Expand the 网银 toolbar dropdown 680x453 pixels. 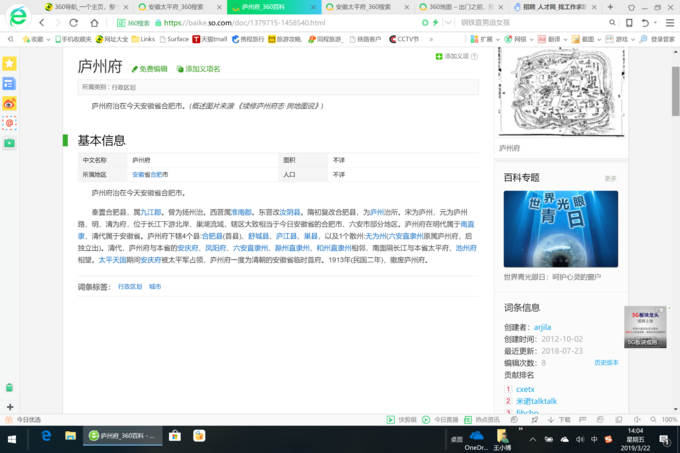tap(520, 39)
